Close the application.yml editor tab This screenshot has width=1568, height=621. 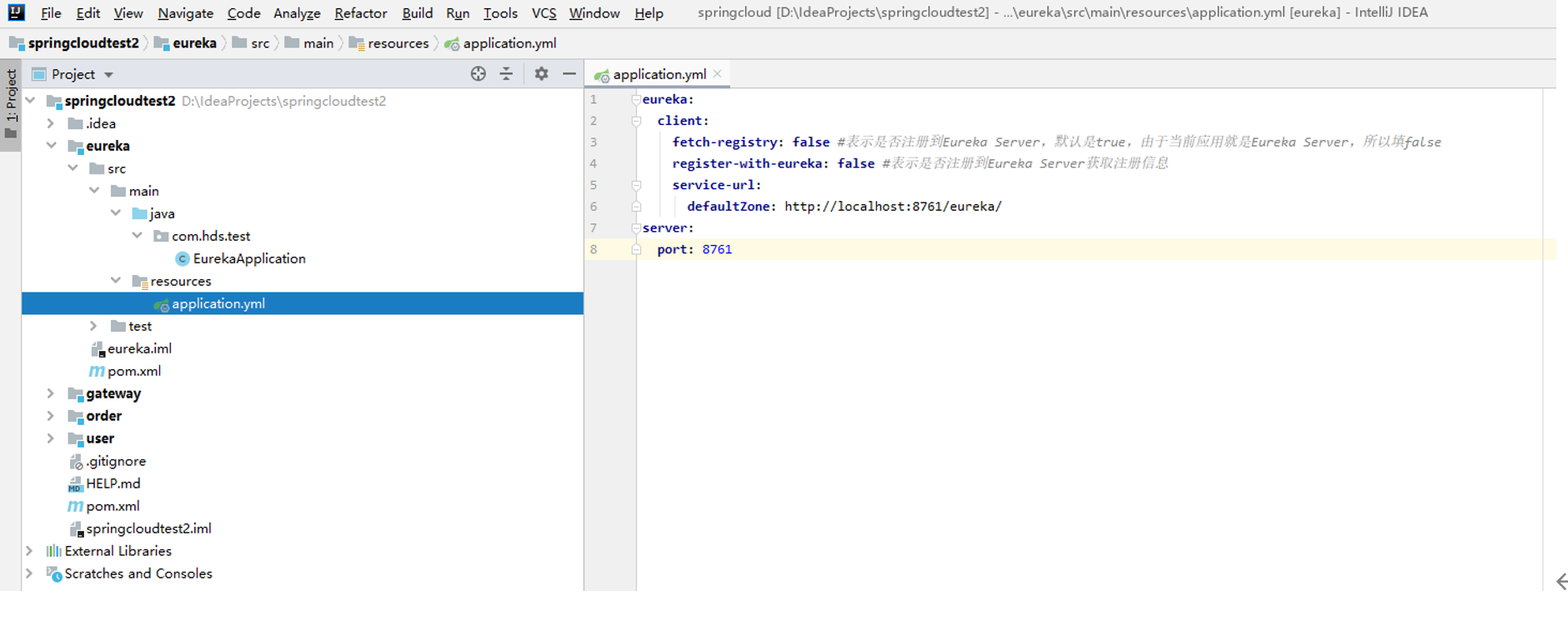[718, 74]
